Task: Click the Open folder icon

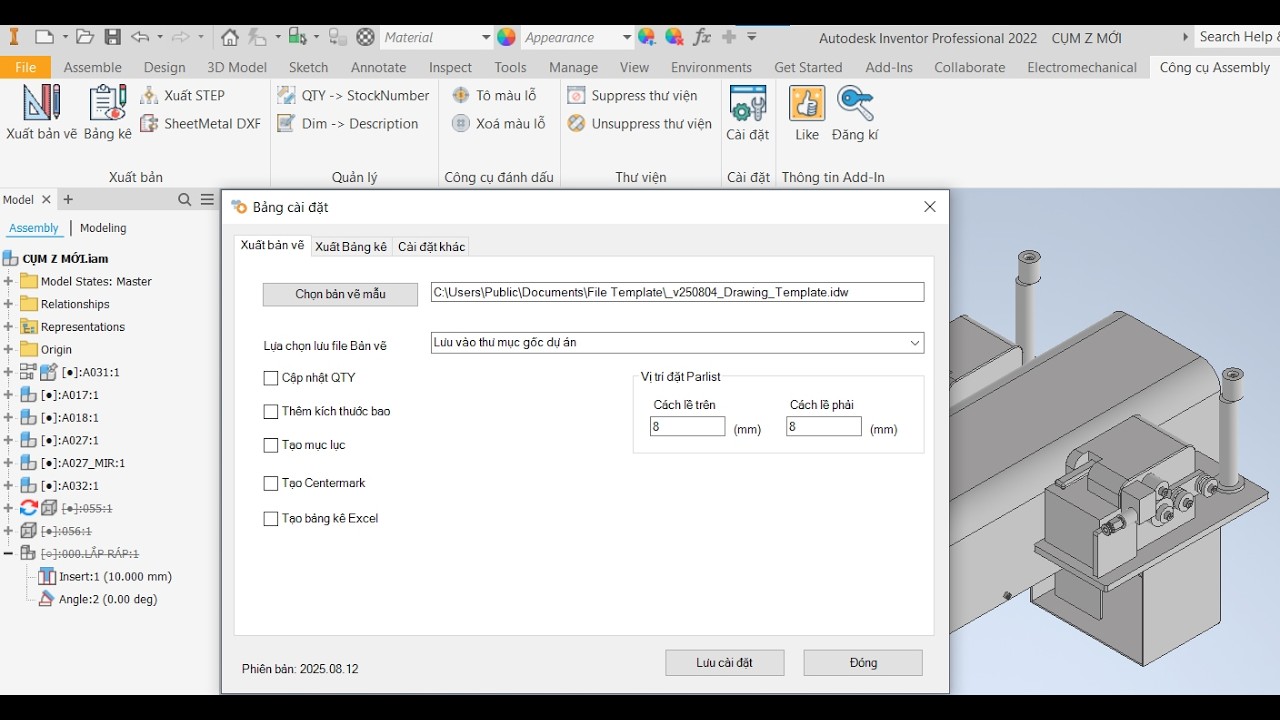Action: pos(85,37)
